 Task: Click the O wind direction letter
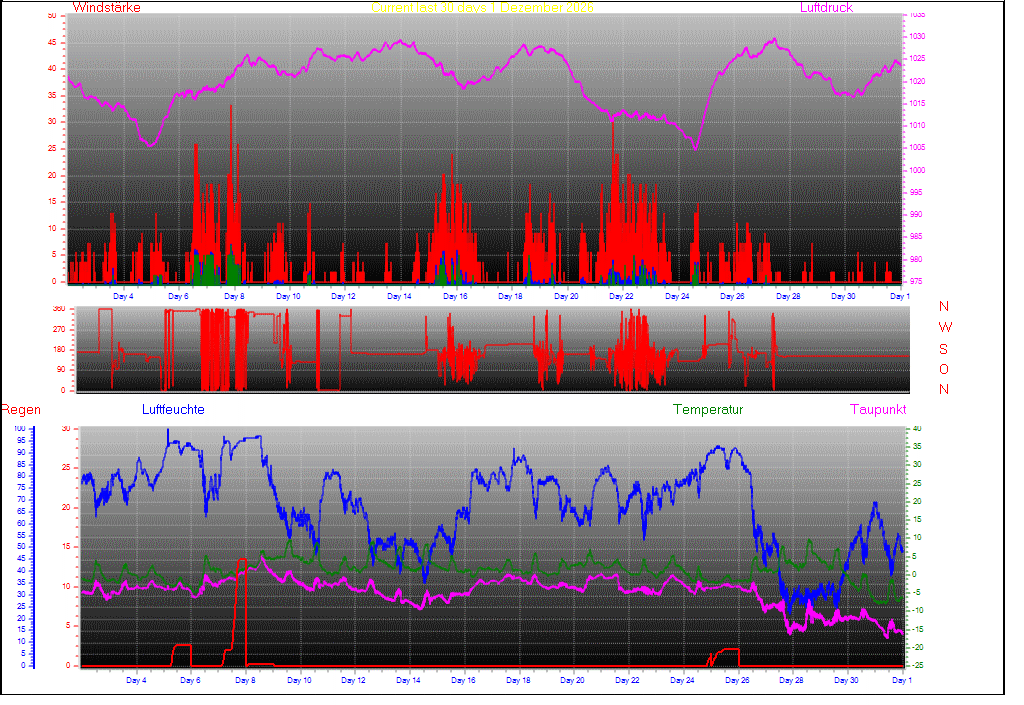[x=944, y=369]
